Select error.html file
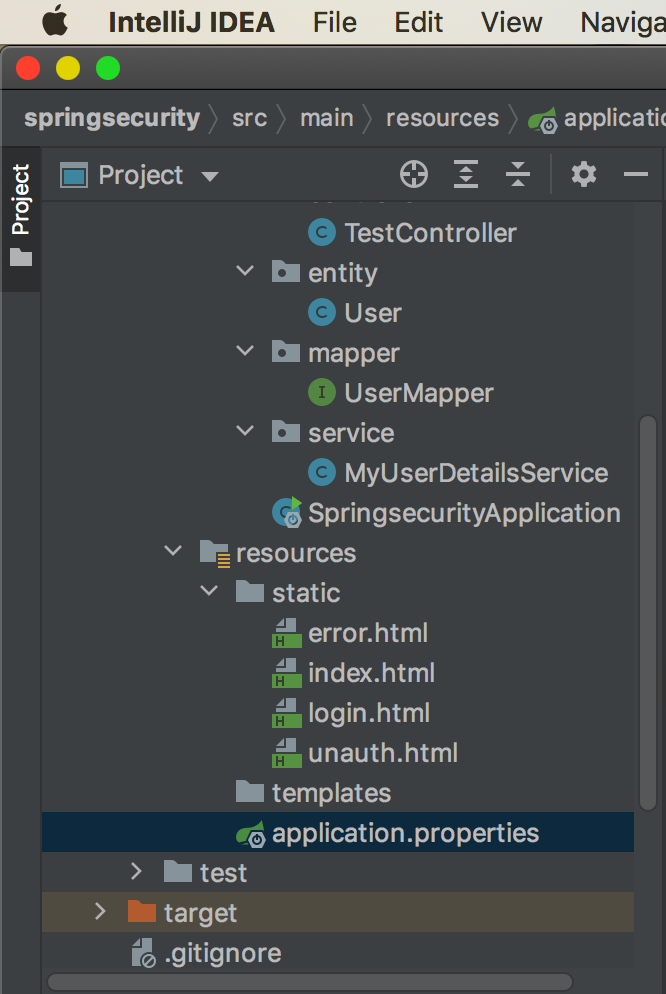 (x=368, y=633)
